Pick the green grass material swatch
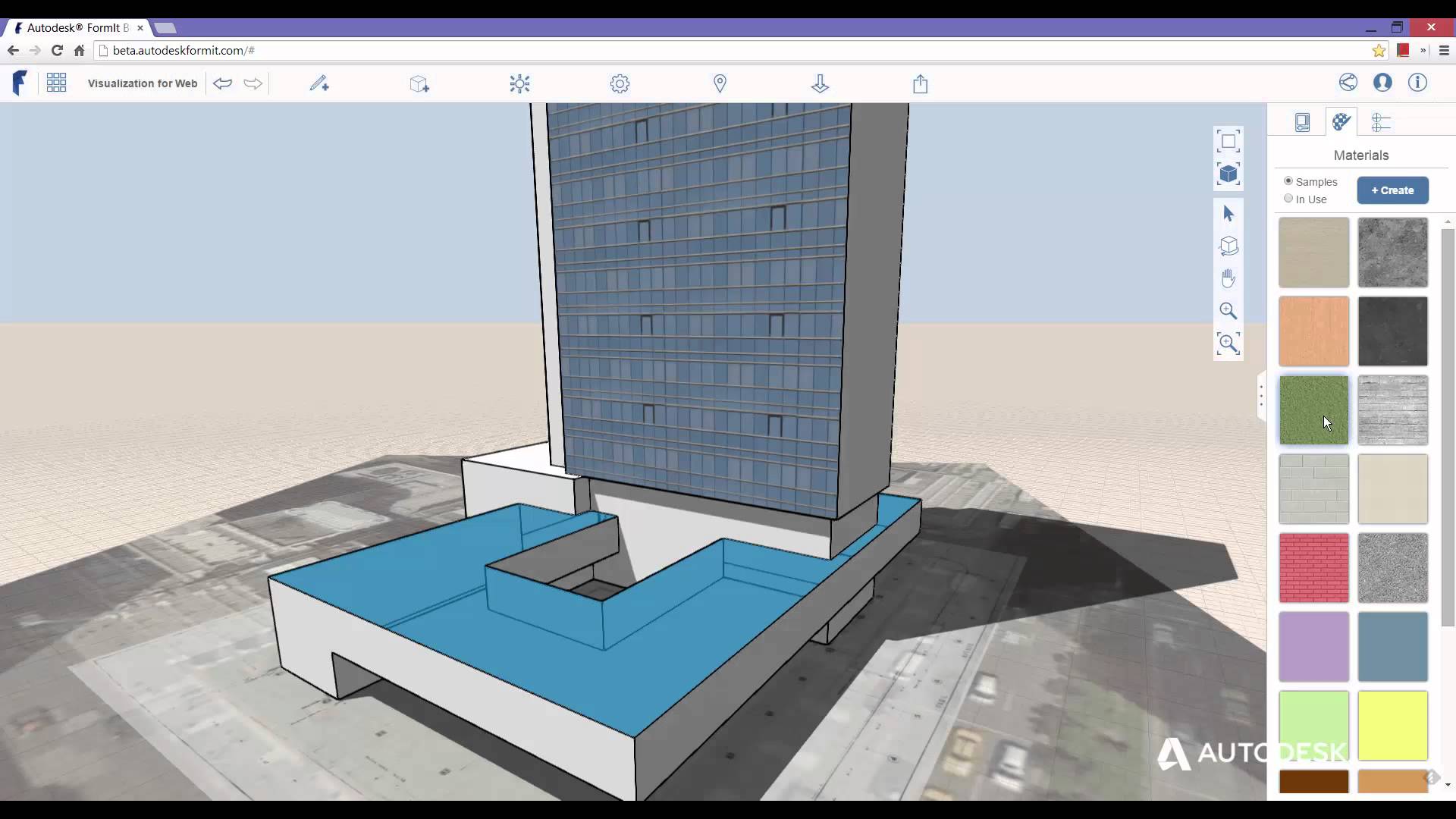The image size is (1456, 819). click(1313, 410)
